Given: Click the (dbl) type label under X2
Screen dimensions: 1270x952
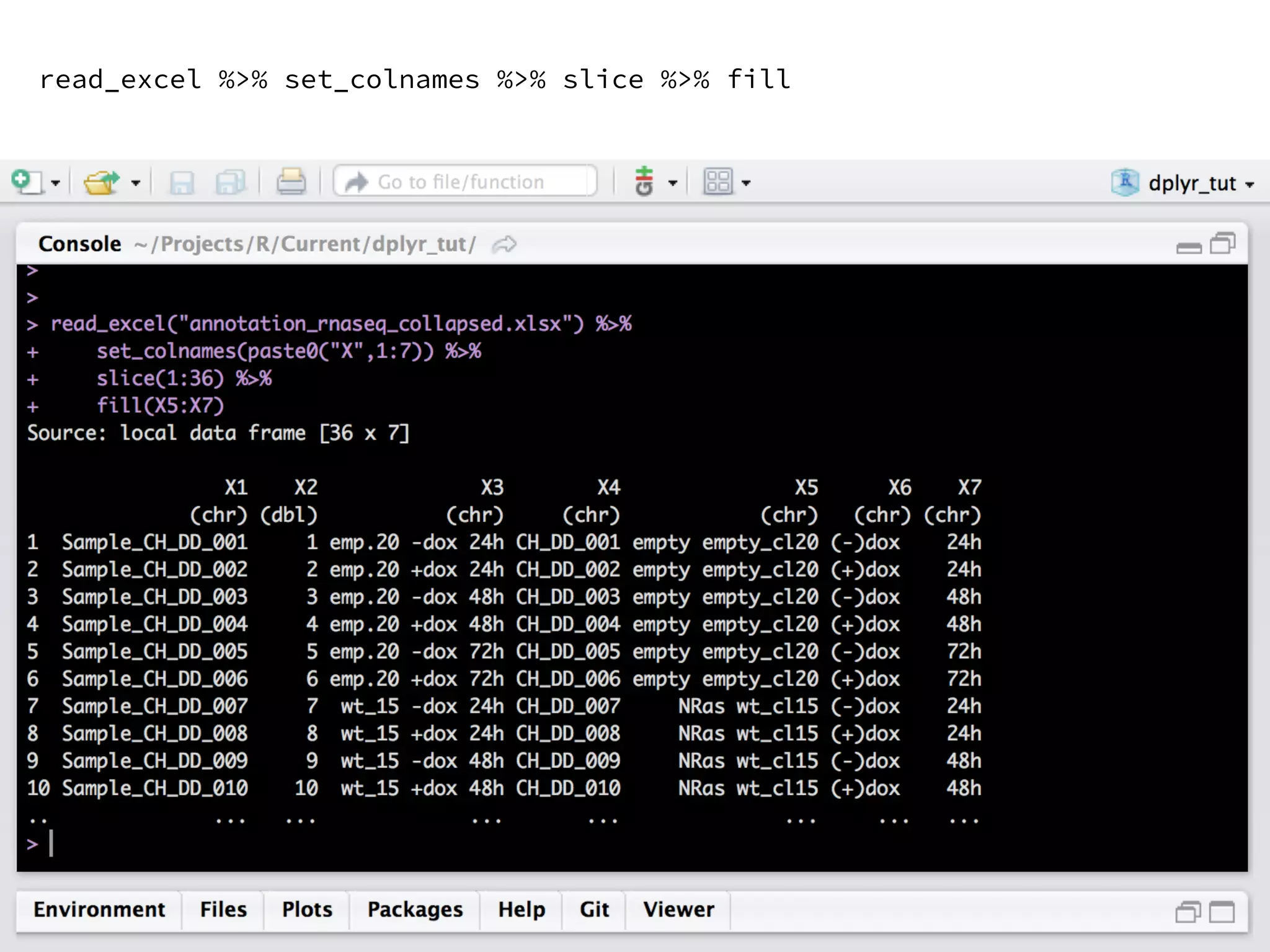Looking at the screenshot, I should pos(289,515).
